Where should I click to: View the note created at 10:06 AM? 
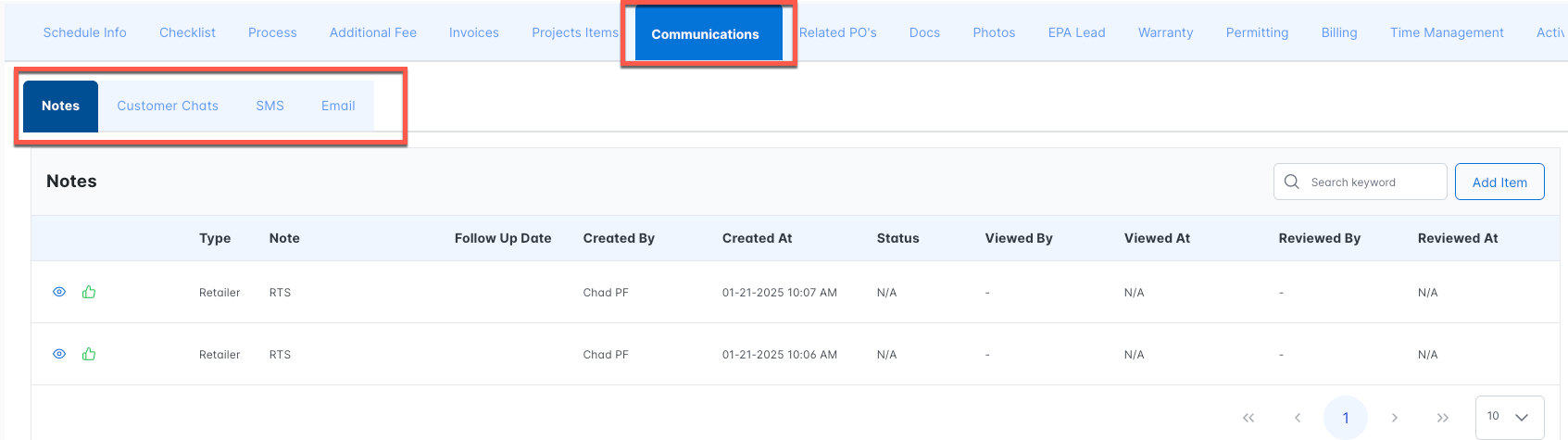point(59,354)
